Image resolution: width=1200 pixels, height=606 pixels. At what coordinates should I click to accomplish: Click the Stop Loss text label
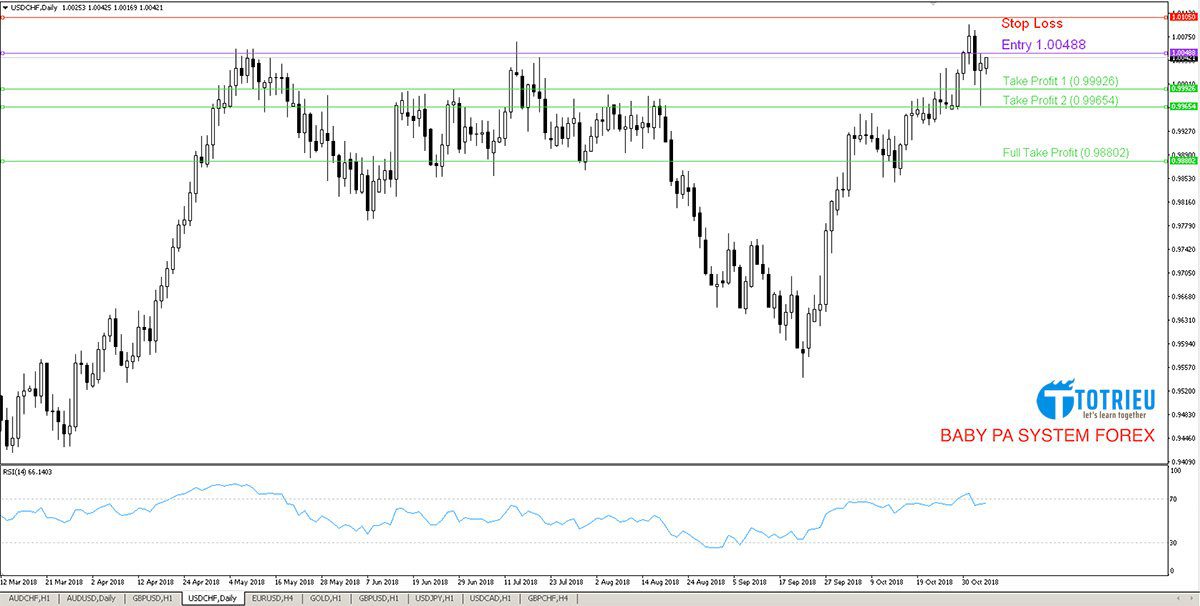pos(1032,24)
